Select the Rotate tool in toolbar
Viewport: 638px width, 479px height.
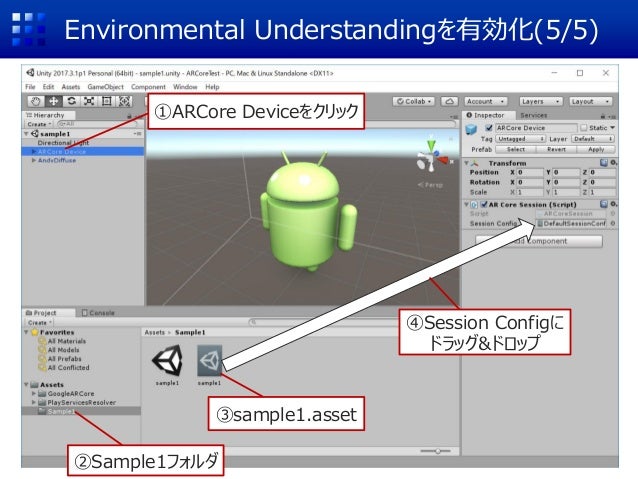(x=72, y=101)
